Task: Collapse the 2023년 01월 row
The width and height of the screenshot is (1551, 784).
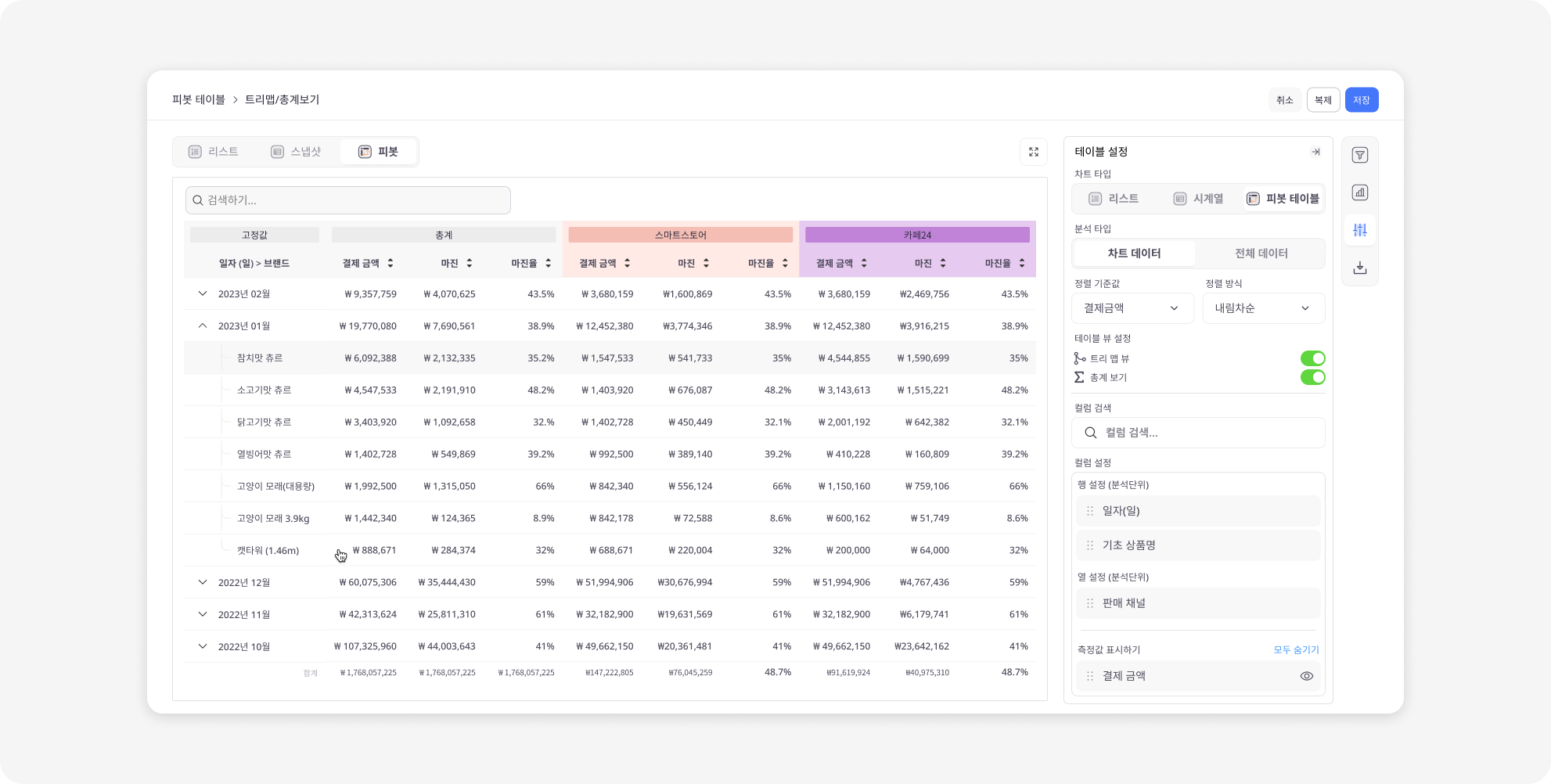Action: click(203, 325)
